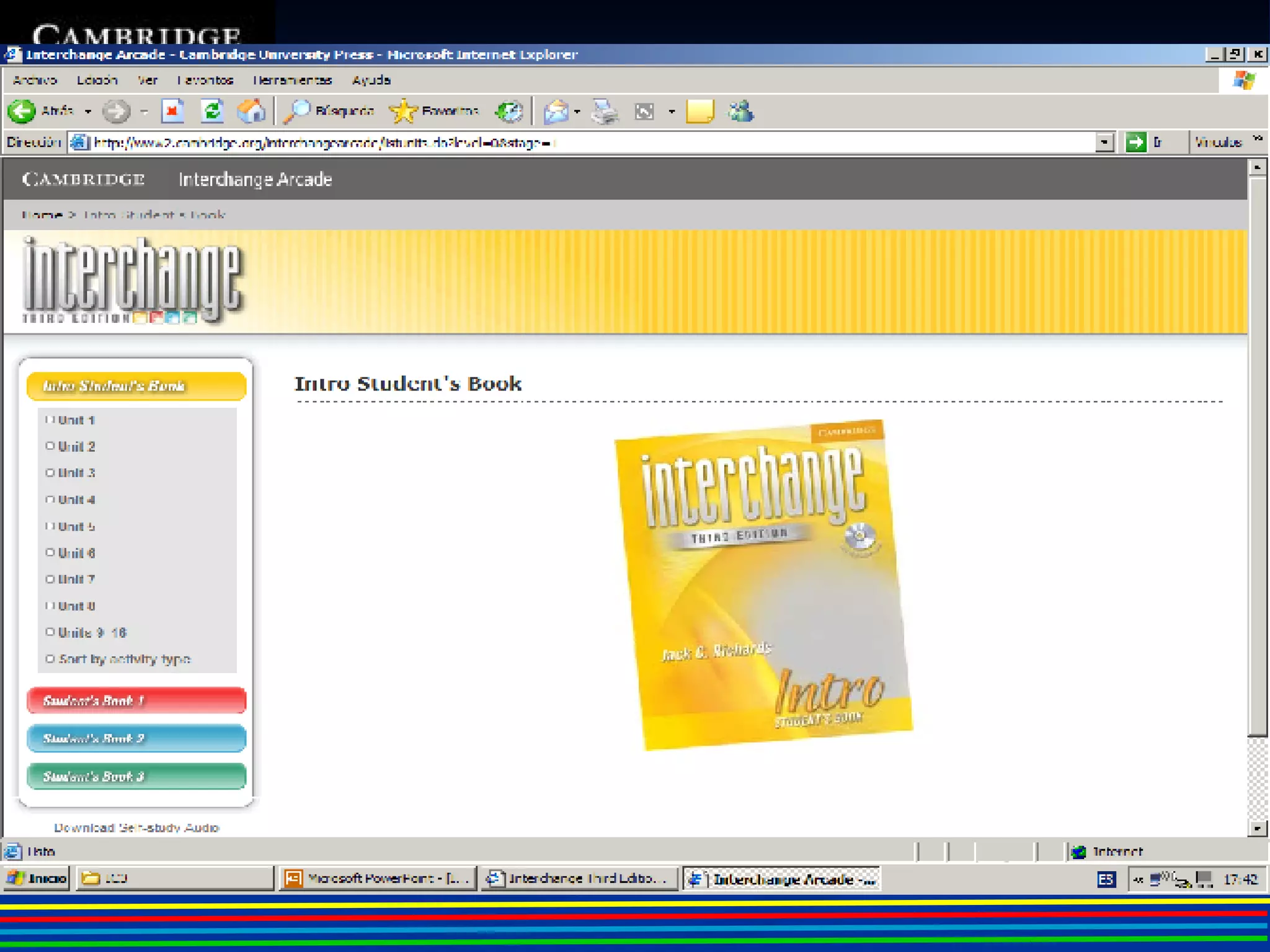Screen dimensions: 1270x952
Task: Click the Mail envelope icon
Action: (x=556, y=112)
